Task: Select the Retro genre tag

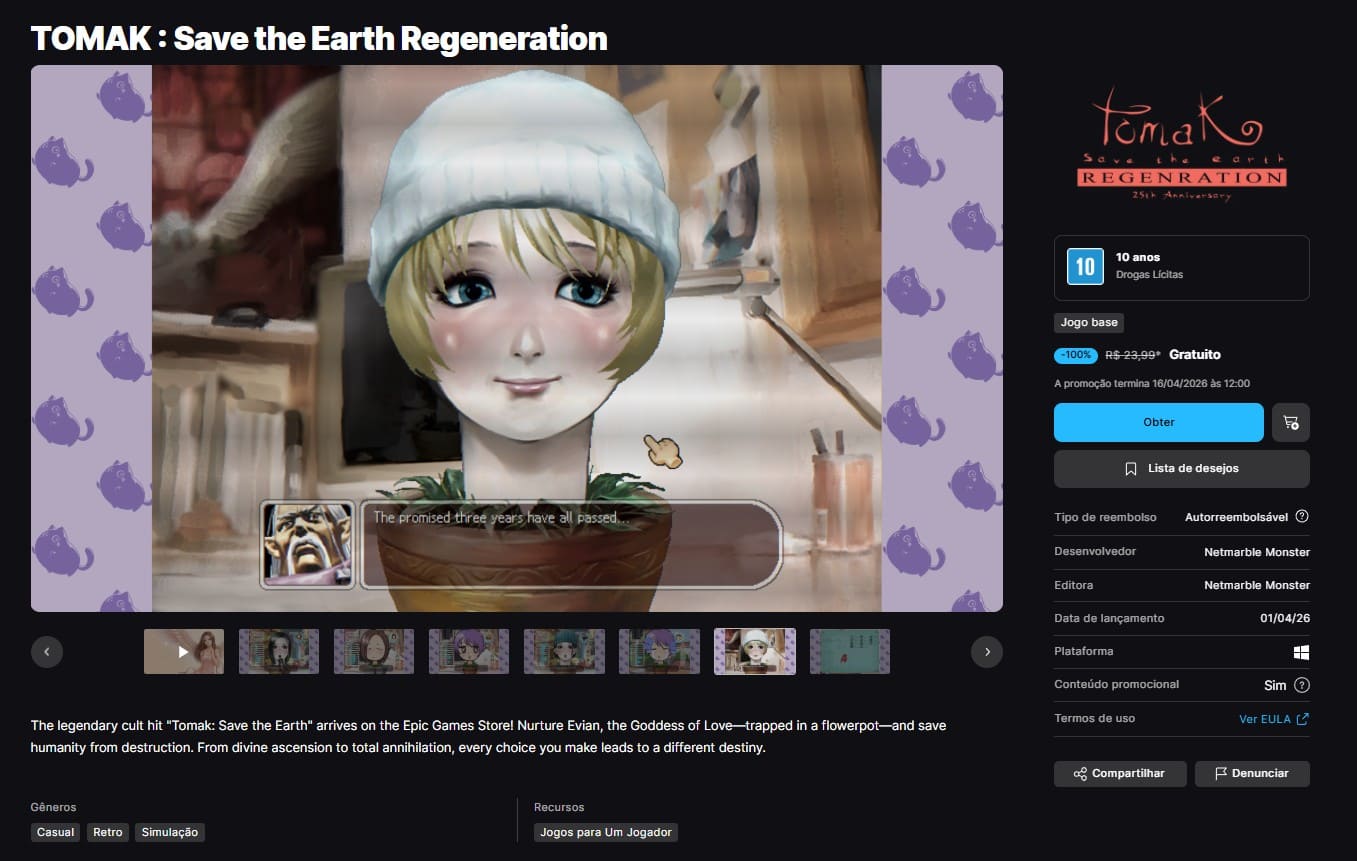Action: pos(108,832)
